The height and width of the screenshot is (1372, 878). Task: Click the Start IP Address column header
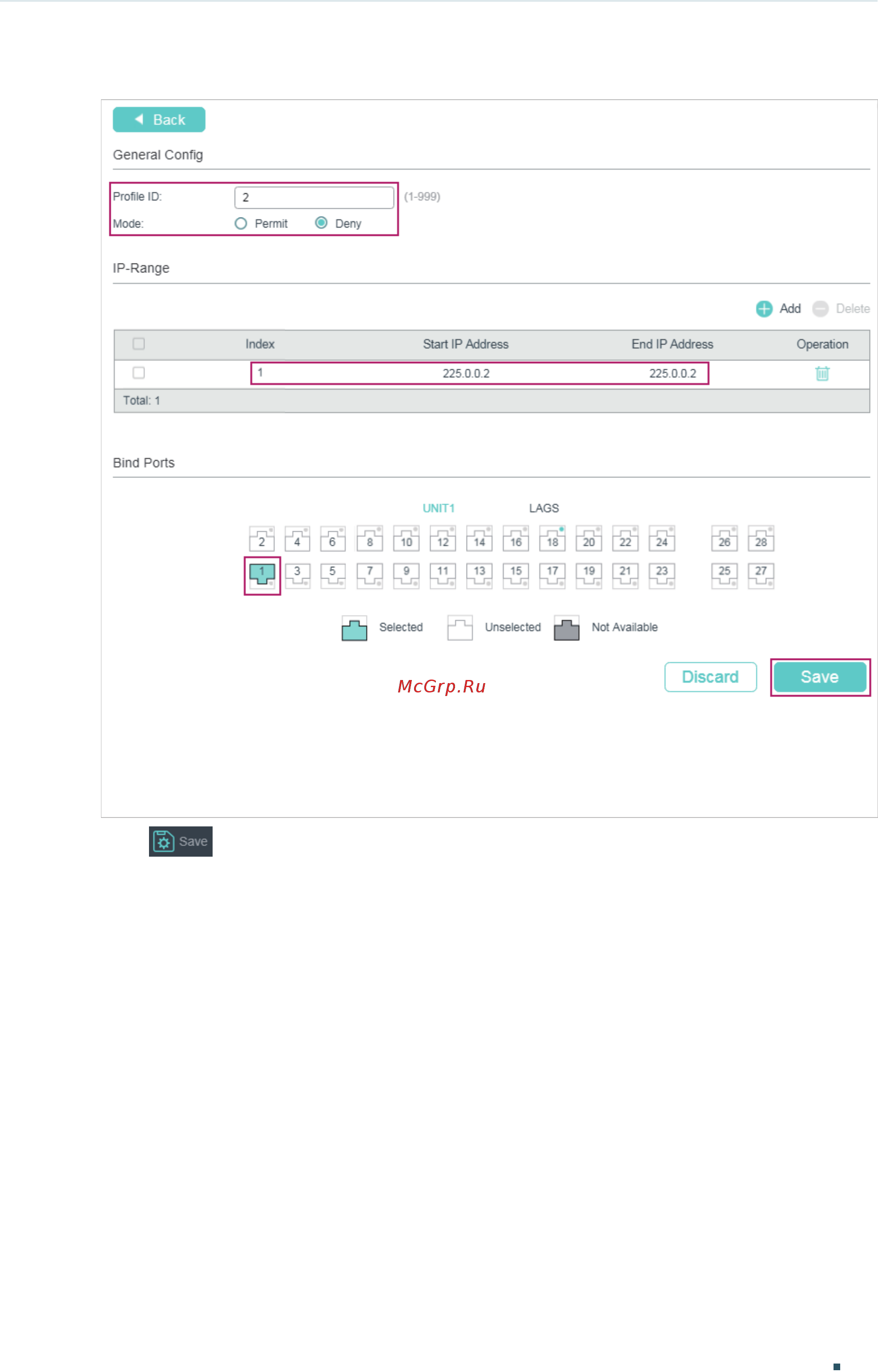(466, 344)
